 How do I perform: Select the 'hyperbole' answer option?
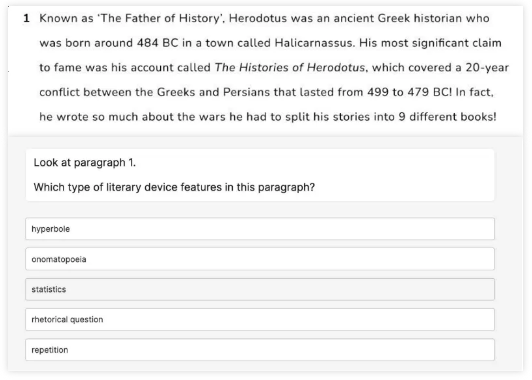(x=260, y=229)
